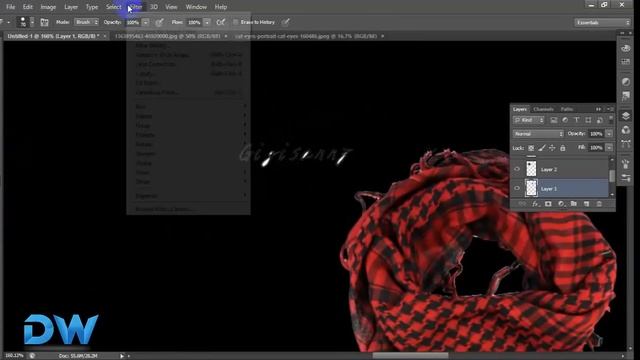Open the eraser Mode dropdown
Screen dimensions: 640x360
tap(86, 22)
